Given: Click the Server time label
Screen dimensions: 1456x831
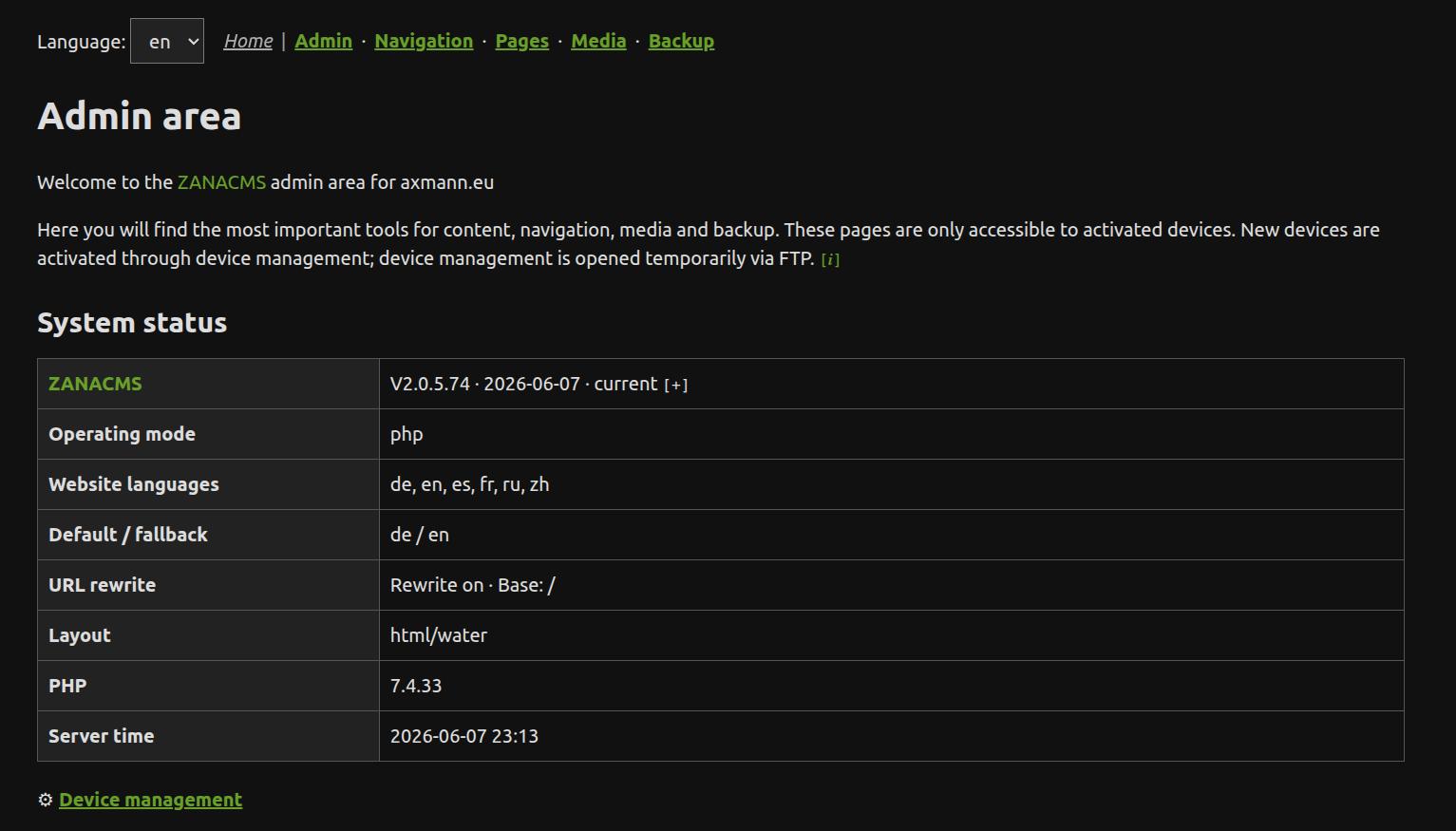Looking at the screenshot, I should pyautogui.click(x=101, y=736).
